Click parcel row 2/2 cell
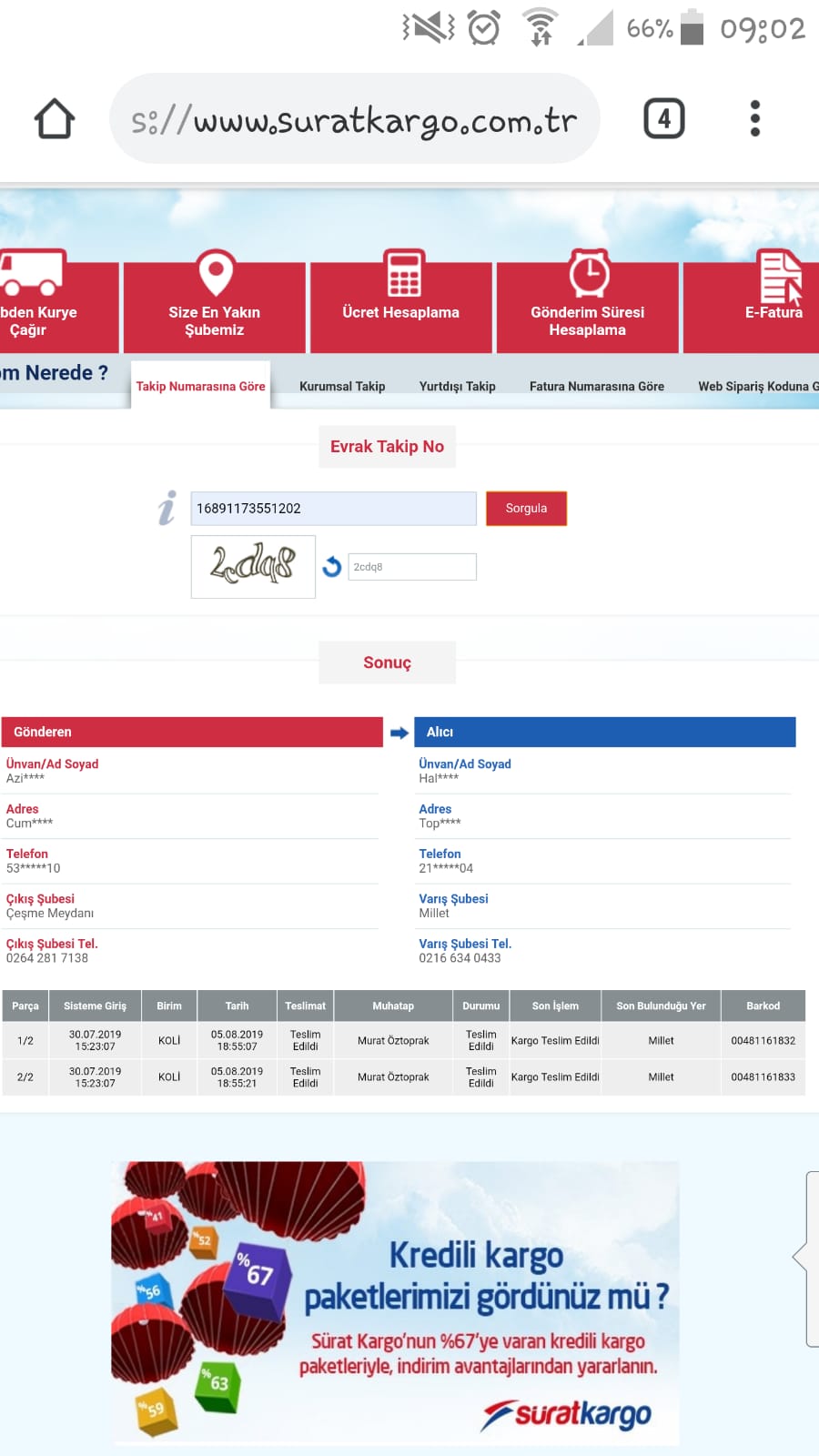Screen dimensions: 819x1456 point(25,1077)
